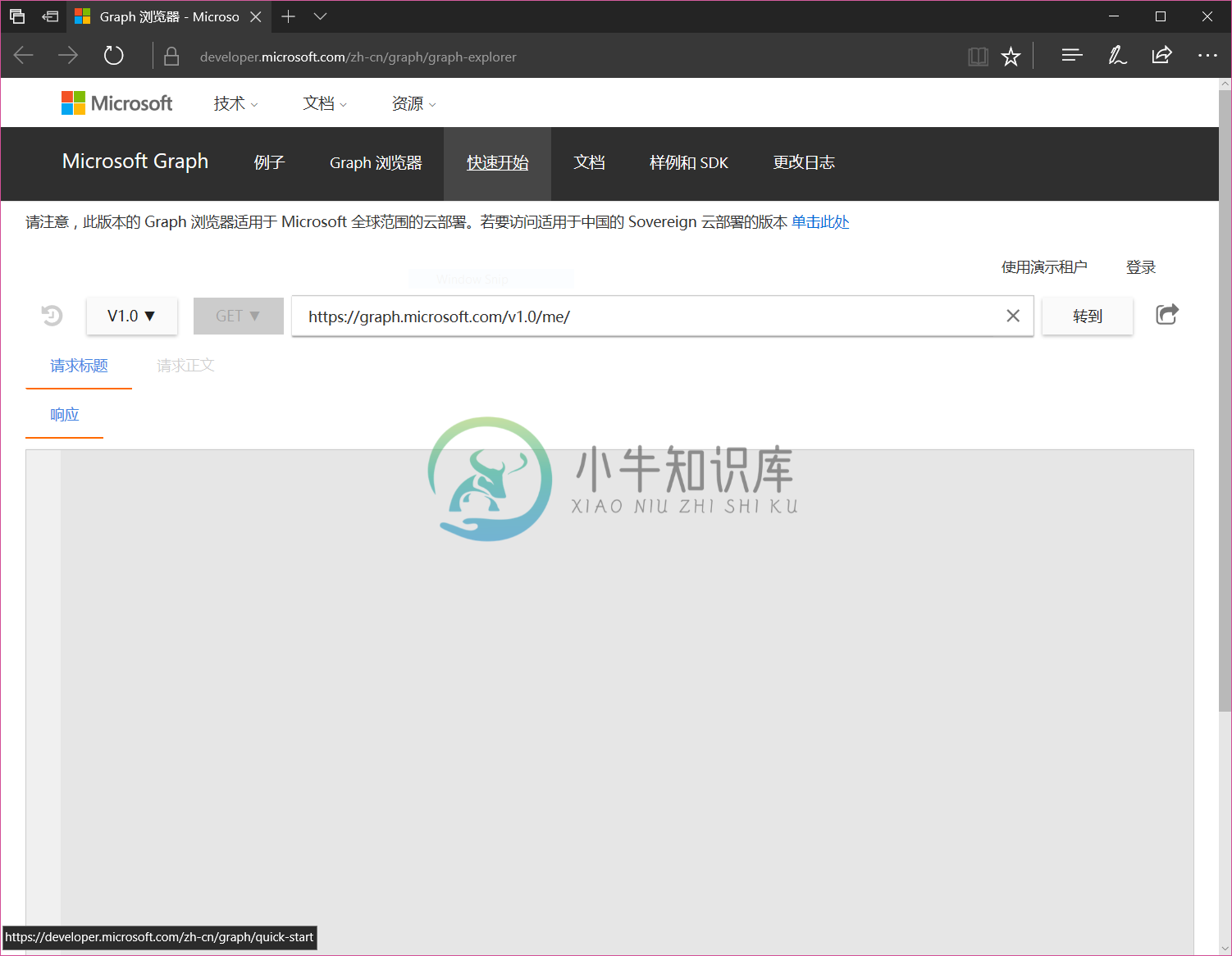Follow the 单击此处 link

coord(820,222)
